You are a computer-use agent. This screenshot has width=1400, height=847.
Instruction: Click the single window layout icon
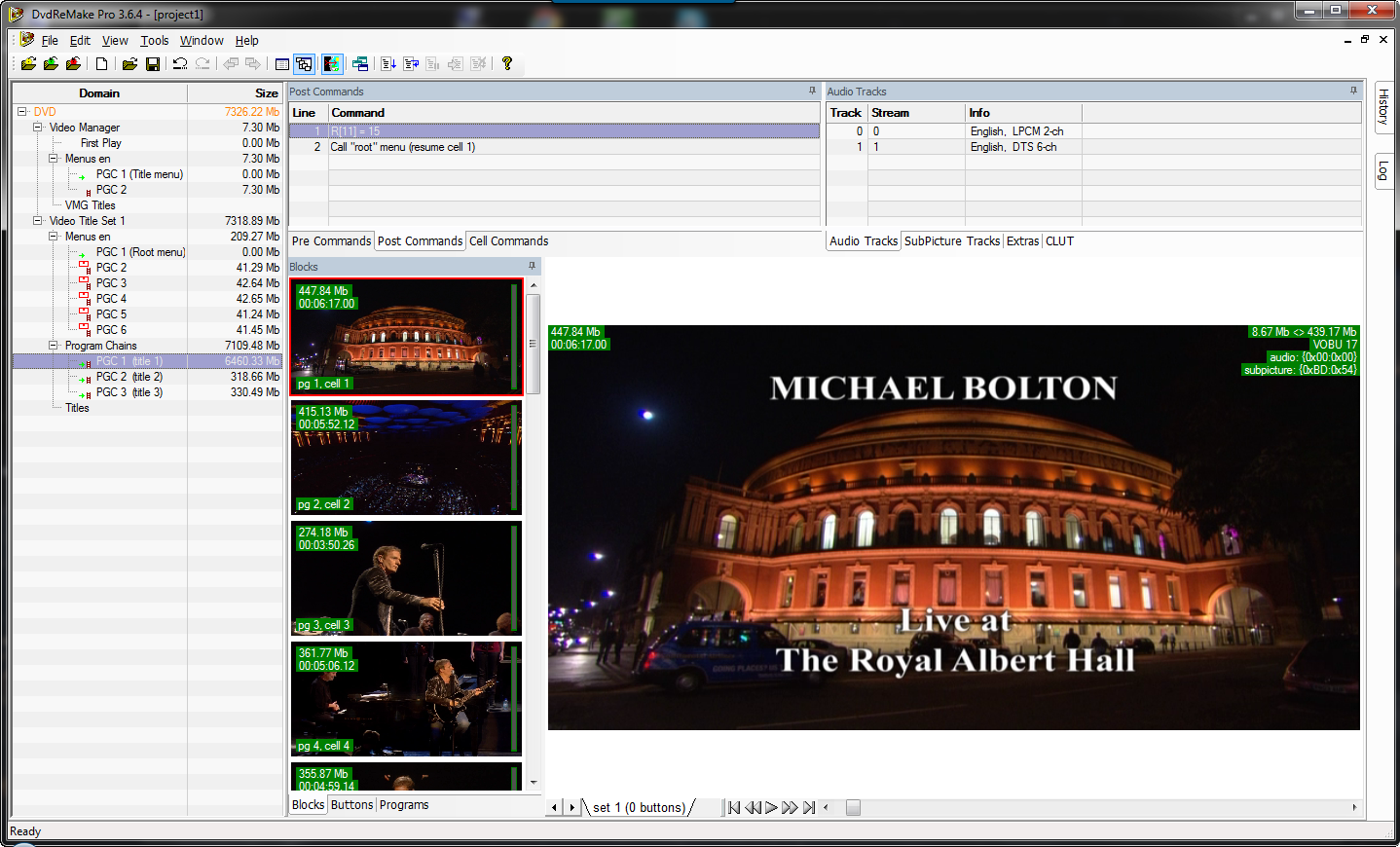click(281, 64)
